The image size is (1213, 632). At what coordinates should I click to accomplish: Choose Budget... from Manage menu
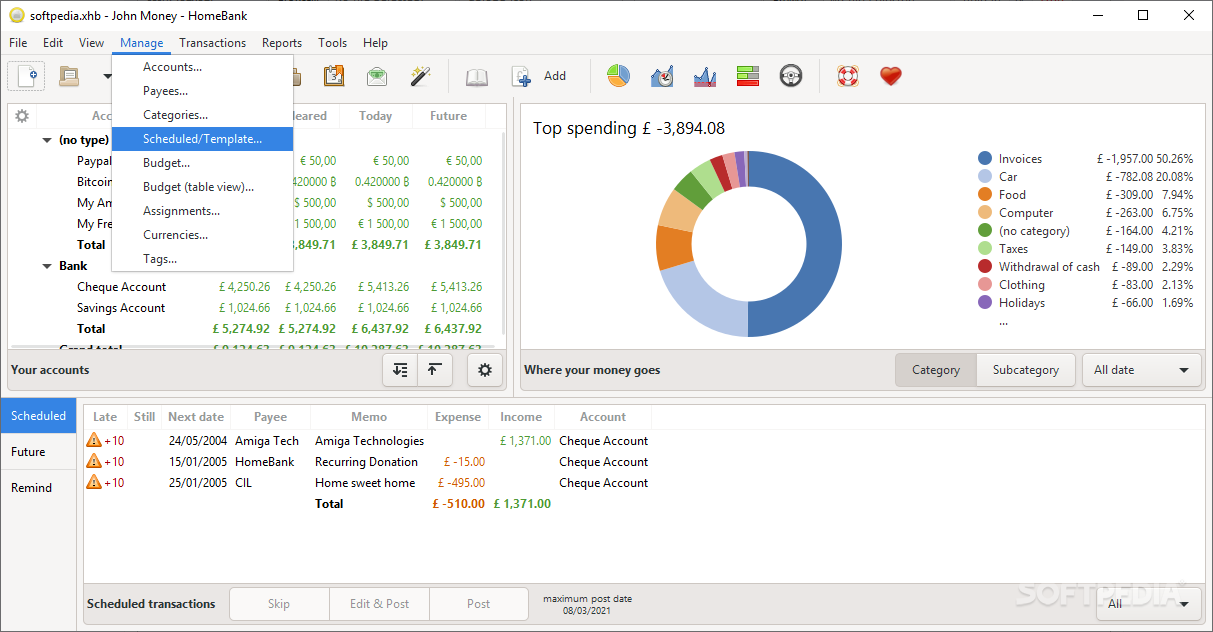202,163
